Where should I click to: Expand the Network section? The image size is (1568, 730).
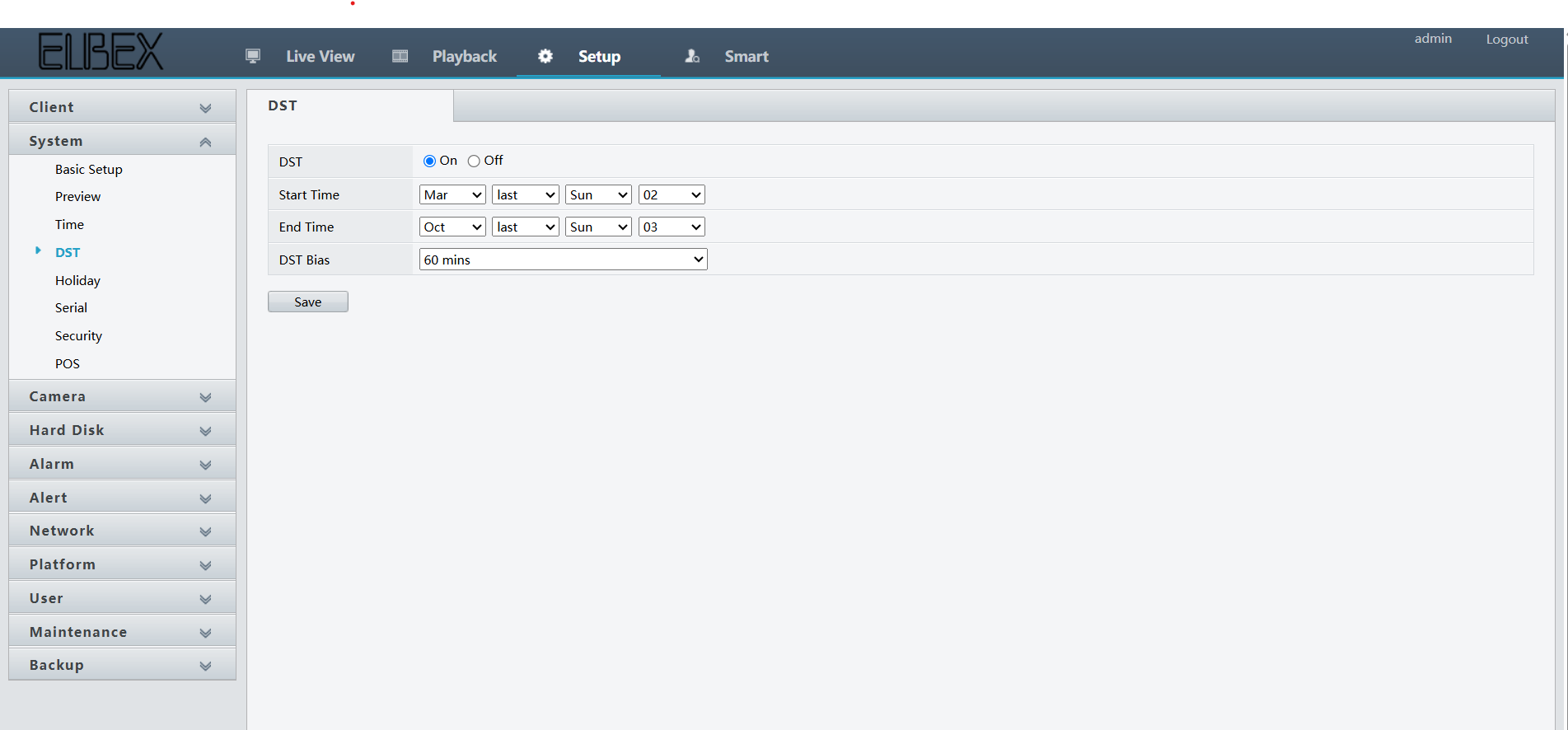tap(122, 531)
